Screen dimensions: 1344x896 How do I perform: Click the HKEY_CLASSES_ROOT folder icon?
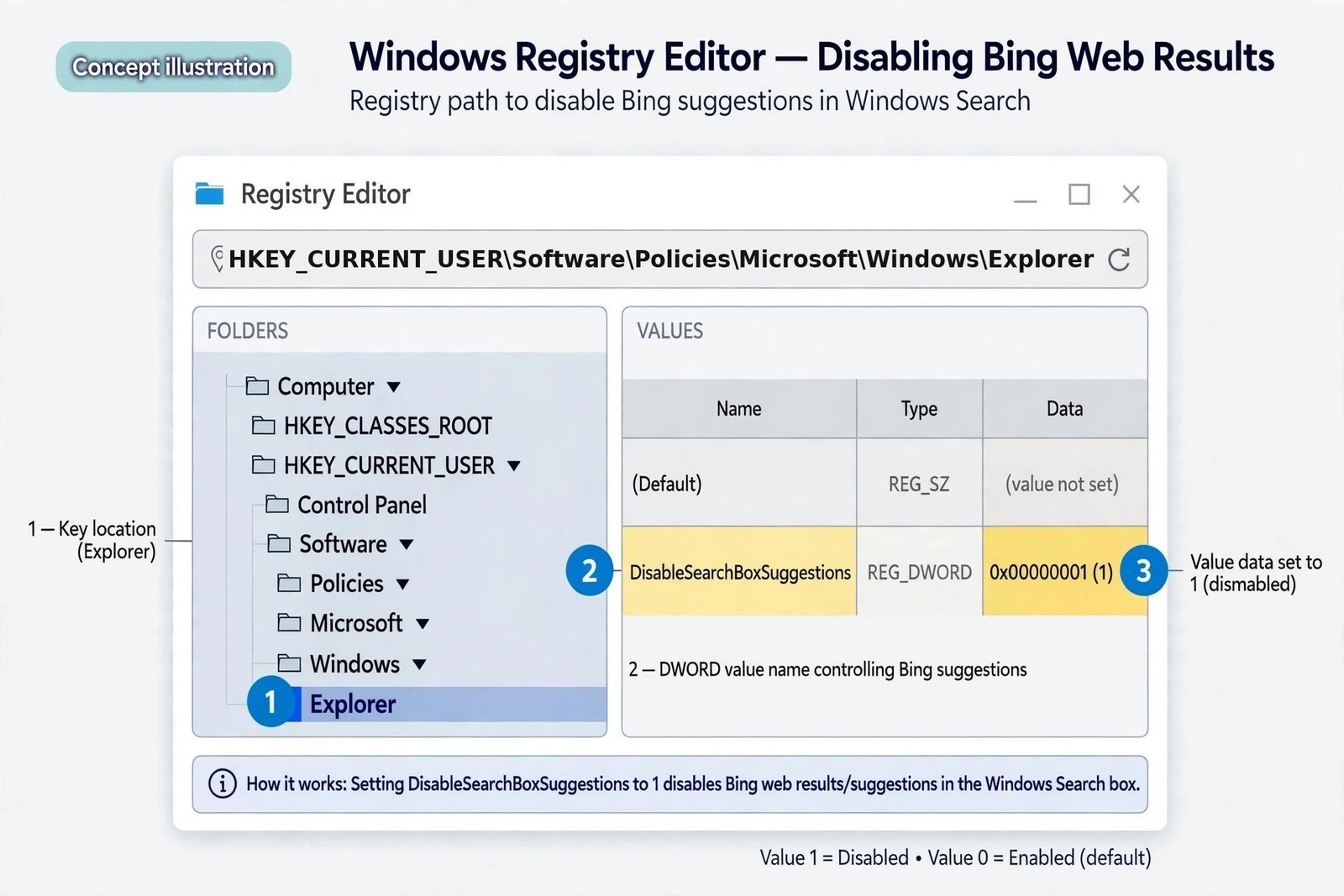[264, 426]
